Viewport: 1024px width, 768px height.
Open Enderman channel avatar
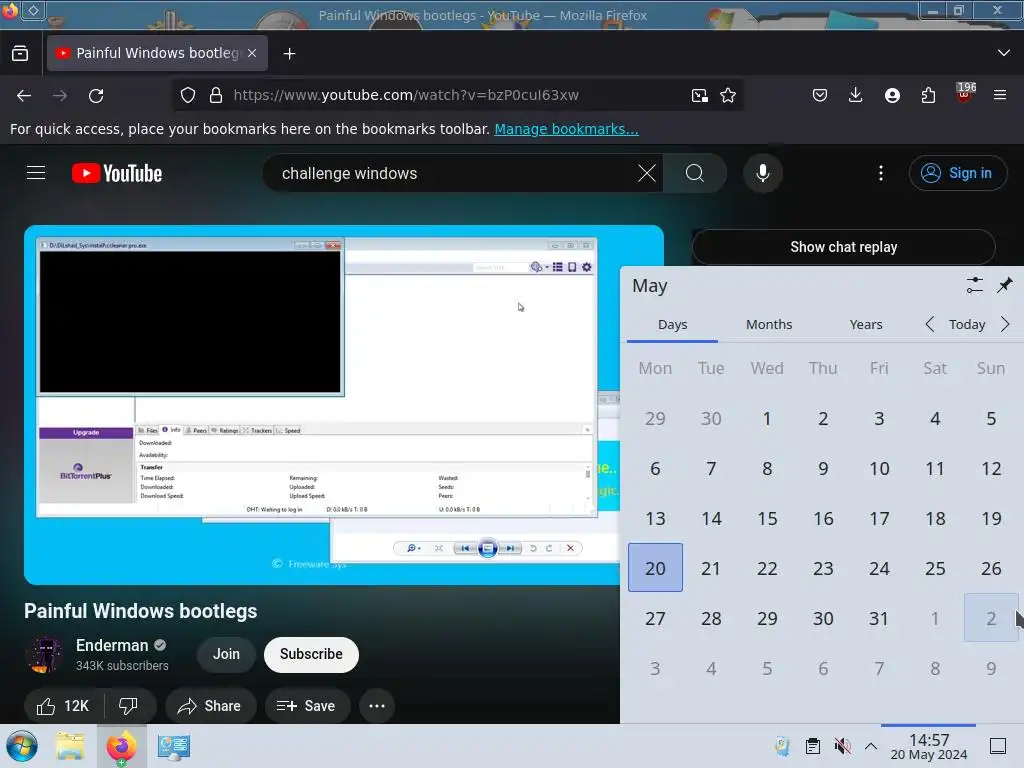[44, 654]
